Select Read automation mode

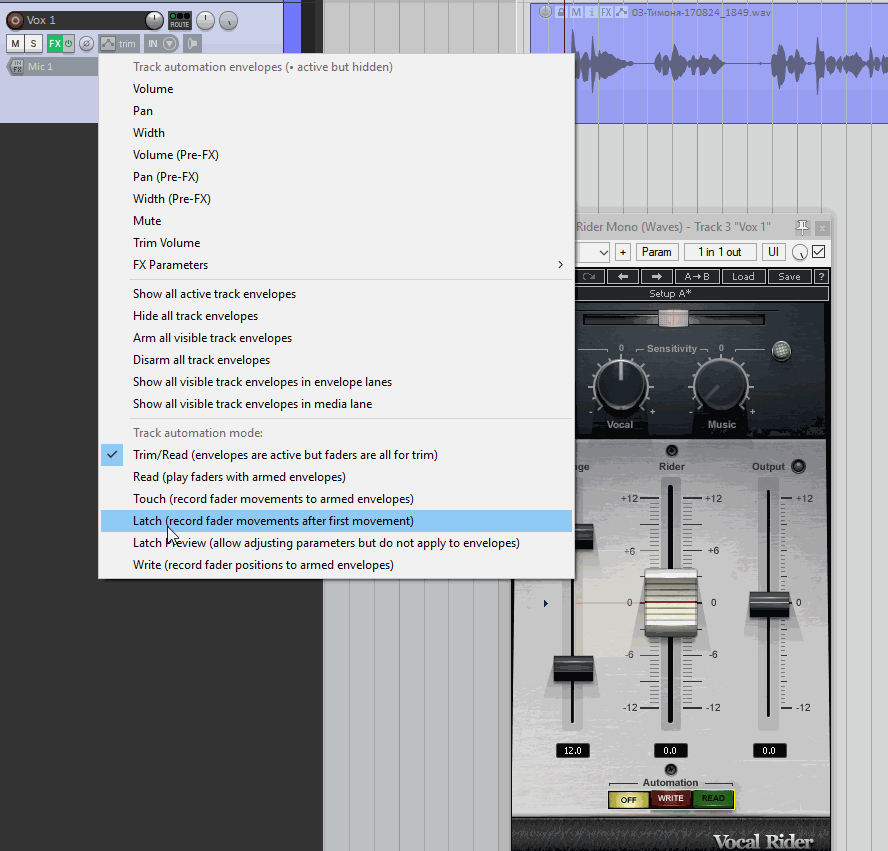[336, 477]
